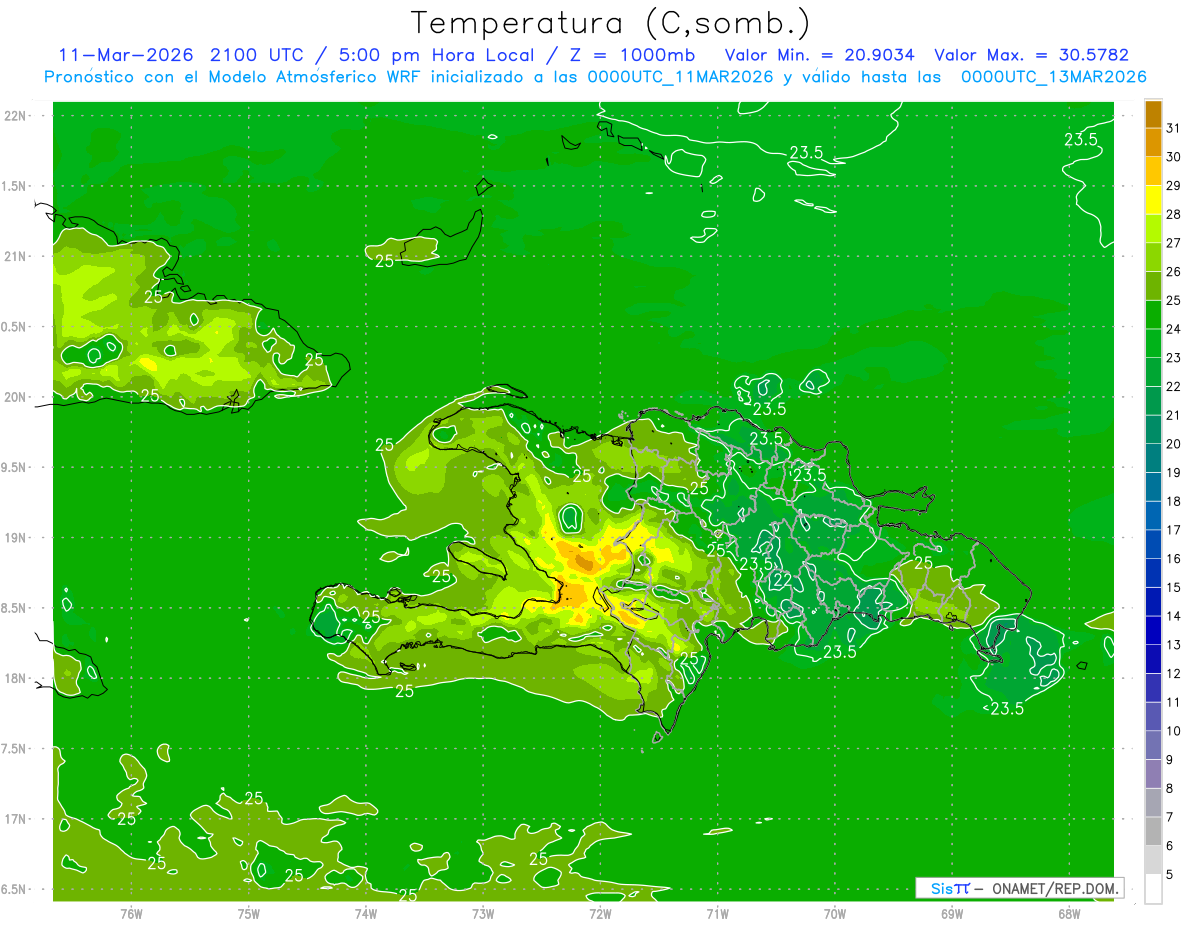
Task: Click the "21N" latitude label
Action: pos(15,256)
